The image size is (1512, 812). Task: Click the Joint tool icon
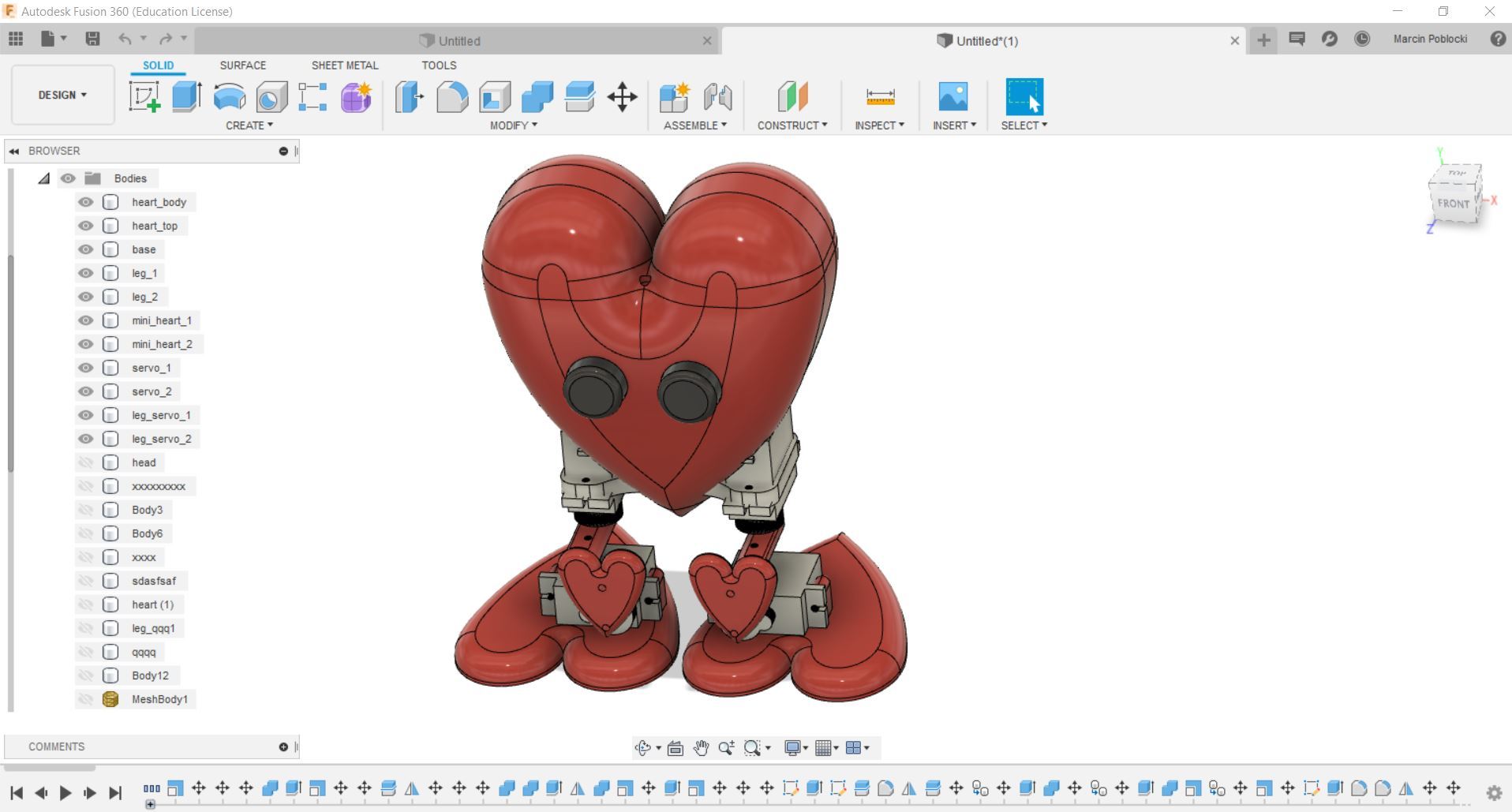click(x=717, y=97)
